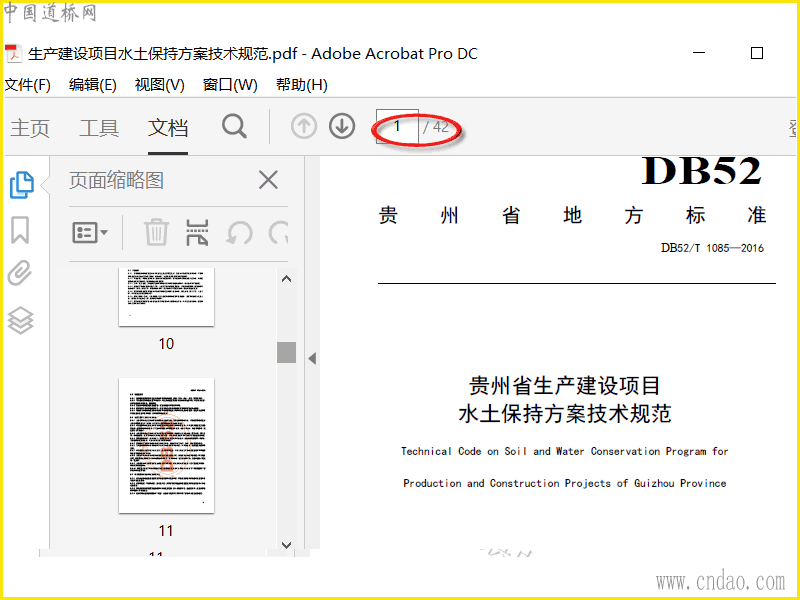Open the page thumbnails sidebar icon
The width and height of the screenshot is (800, 600).
[x=22, y=185]
